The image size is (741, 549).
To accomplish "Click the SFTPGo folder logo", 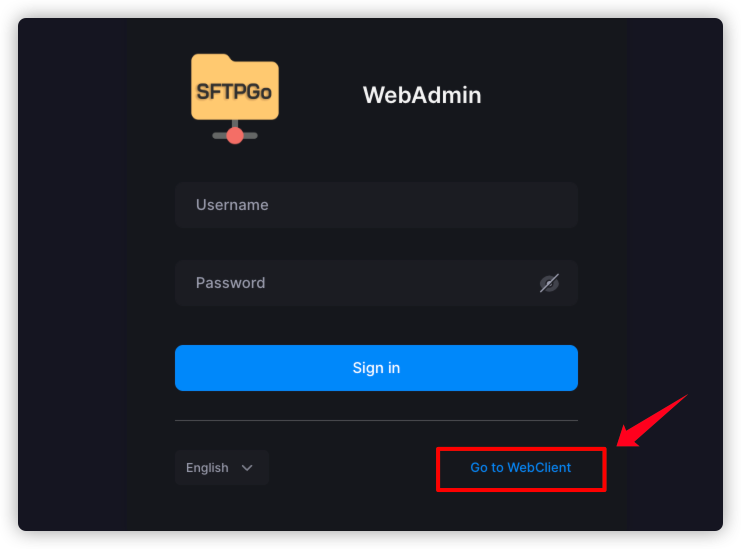I will (235, 88).
